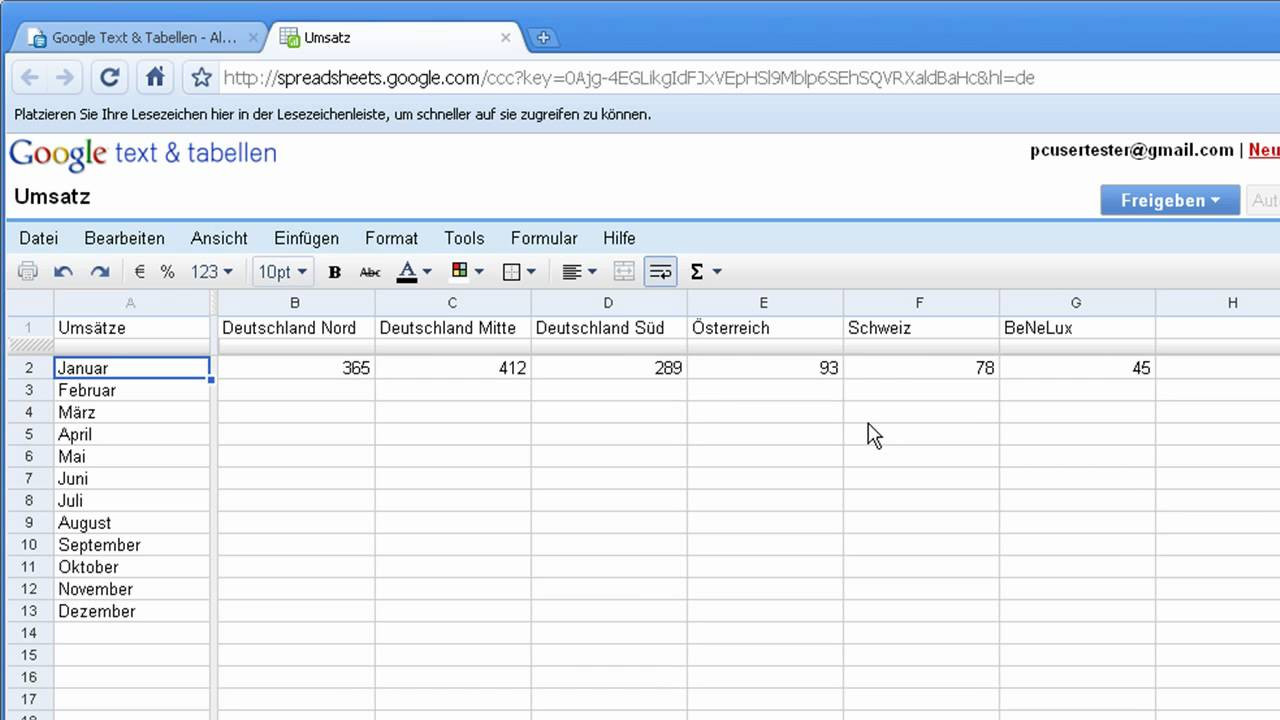Select cell with value 78
Screen dimensions: 1280x720
click(x=920, y=368)
